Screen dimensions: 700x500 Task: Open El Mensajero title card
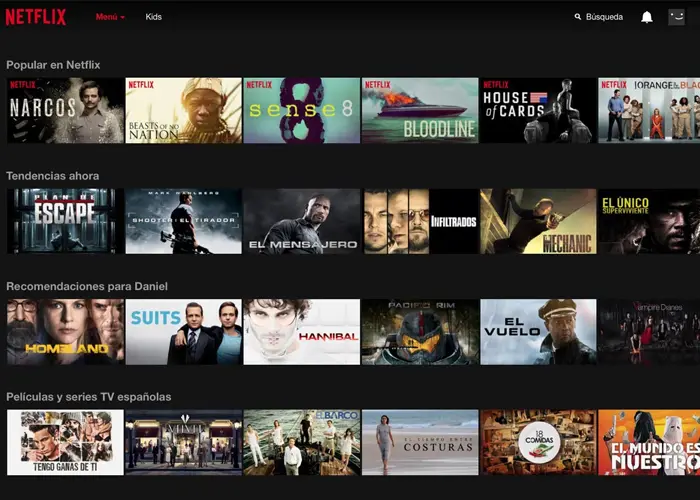302,221
